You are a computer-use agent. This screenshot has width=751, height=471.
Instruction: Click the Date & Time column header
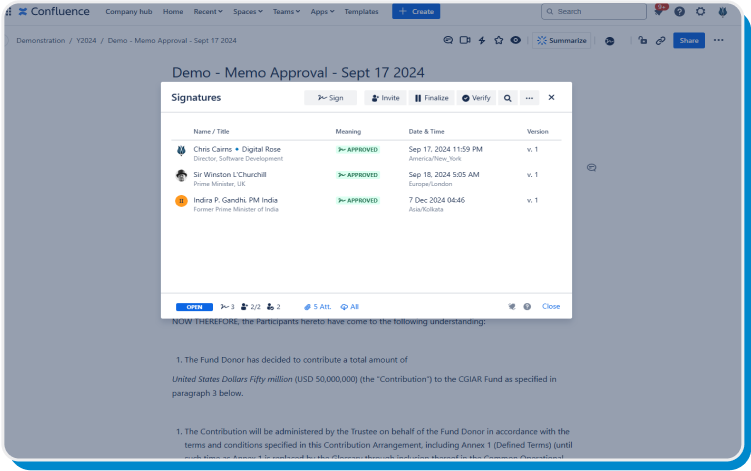(x=426, y=131)
